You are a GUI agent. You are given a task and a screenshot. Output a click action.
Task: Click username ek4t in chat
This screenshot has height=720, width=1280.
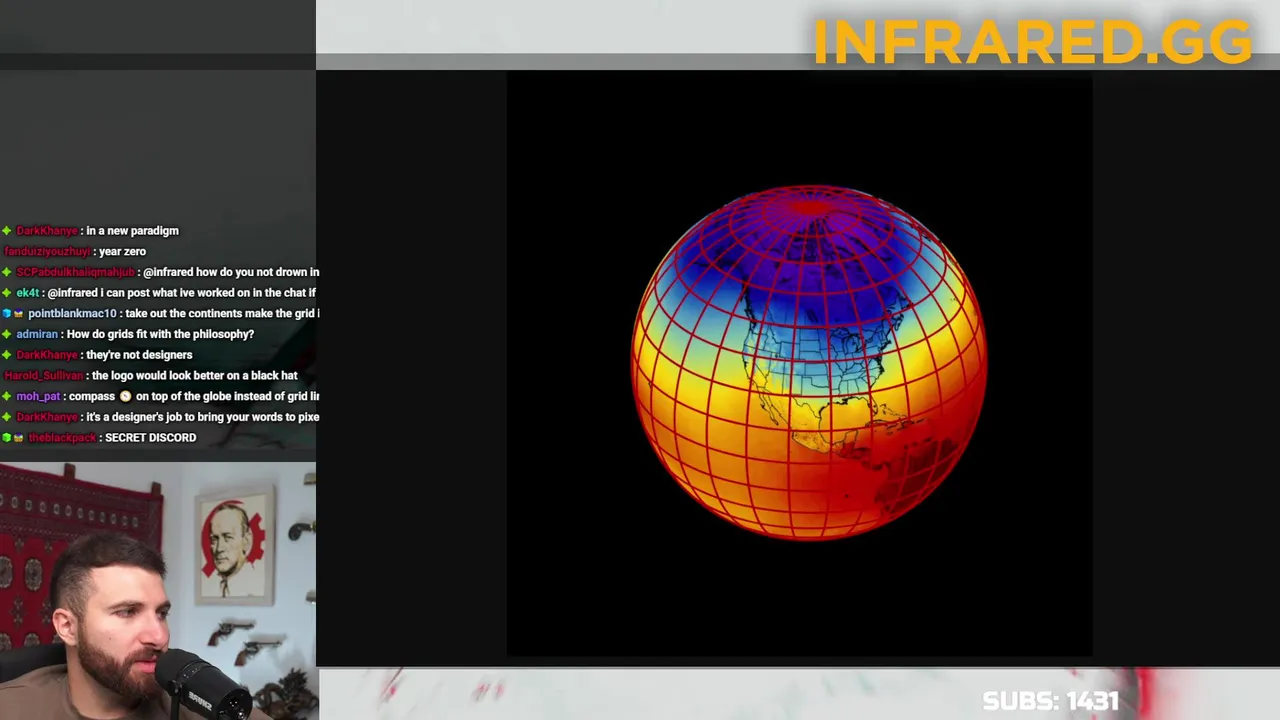pos(27,293)
